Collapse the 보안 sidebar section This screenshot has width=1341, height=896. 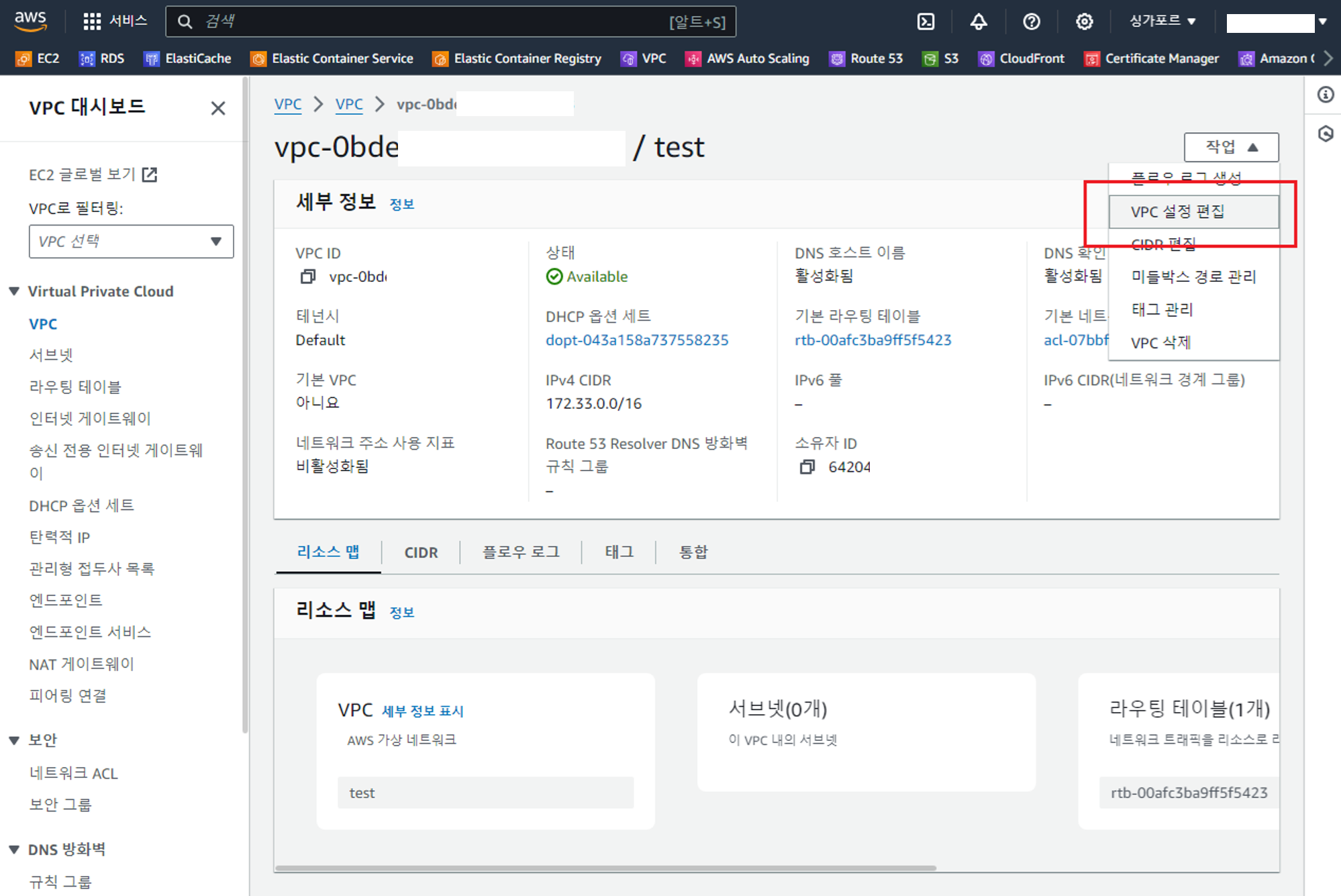tap(15, 740)
